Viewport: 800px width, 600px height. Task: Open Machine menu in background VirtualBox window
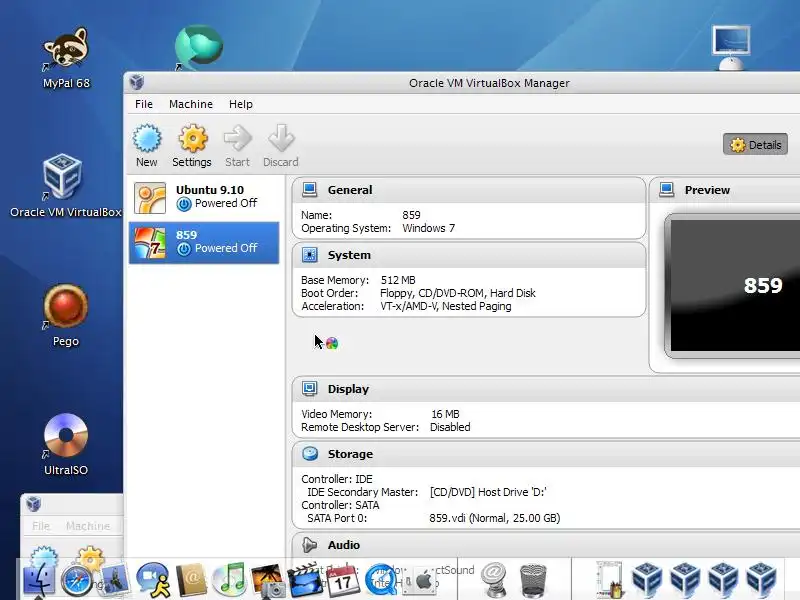88,526
